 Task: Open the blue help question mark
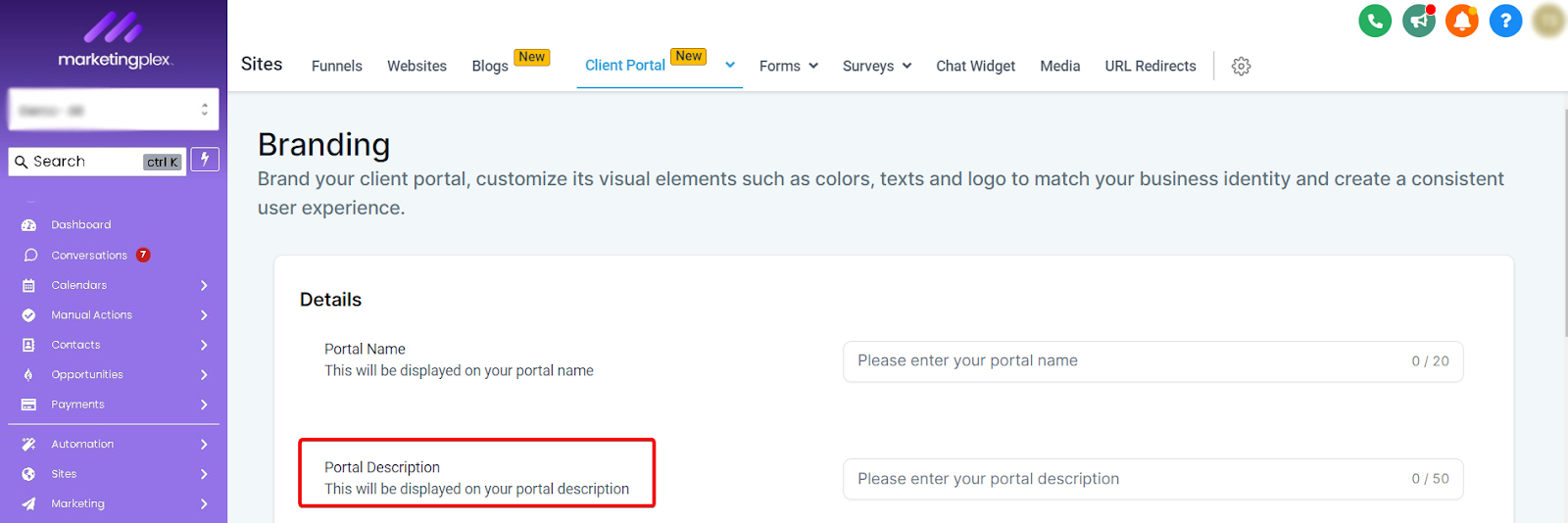click(x=1505, y=21)
